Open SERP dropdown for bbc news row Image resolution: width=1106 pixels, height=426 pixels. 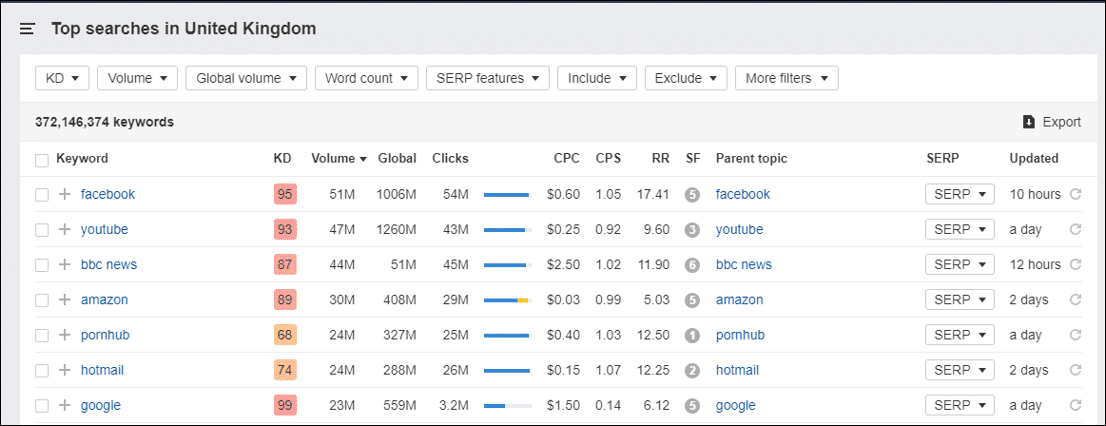(x=960, y=264)
